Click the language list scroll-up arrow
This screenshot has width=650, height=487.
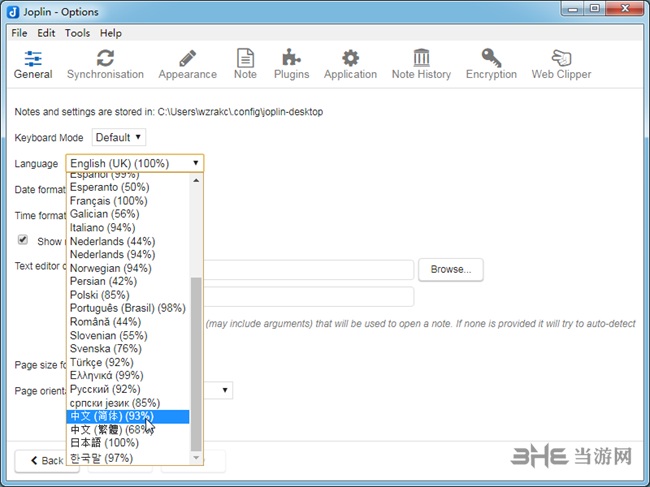point(196,180)
